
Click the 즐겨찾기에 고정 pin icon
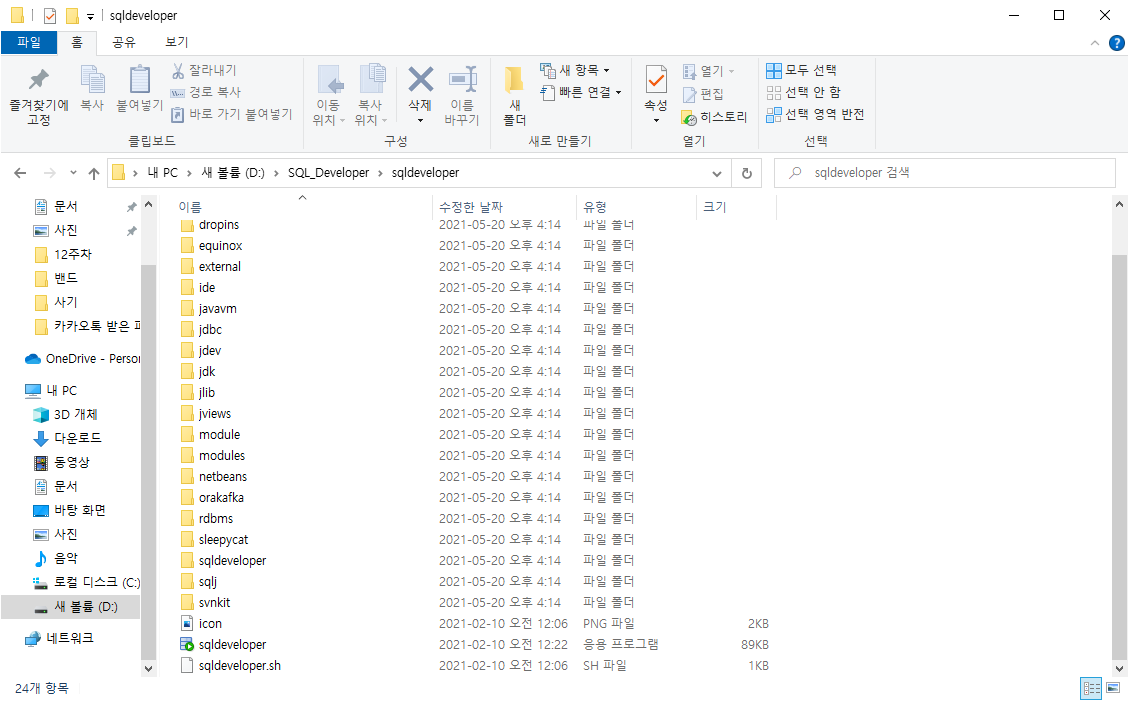[39, 78]
